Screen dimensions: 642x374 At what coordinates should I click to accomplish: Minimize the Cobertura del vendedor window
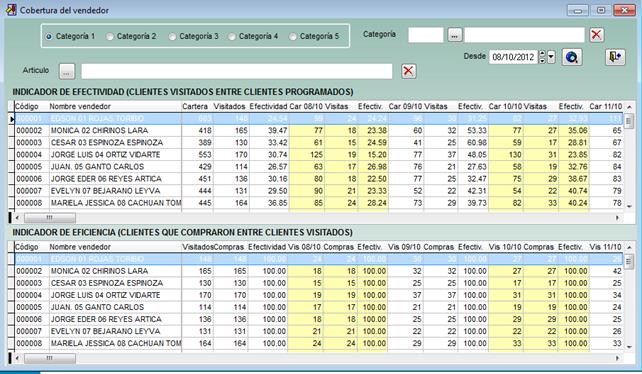pos(578,10)
